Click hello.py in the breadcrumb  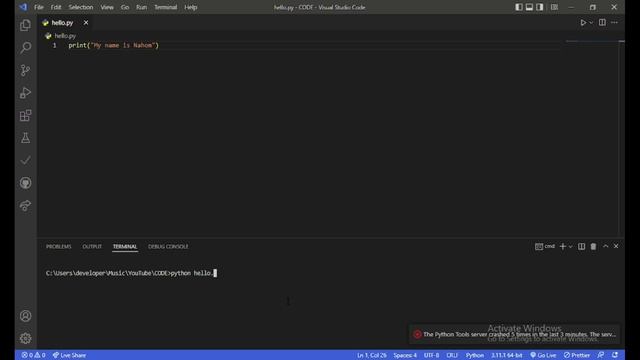(65, 36)
